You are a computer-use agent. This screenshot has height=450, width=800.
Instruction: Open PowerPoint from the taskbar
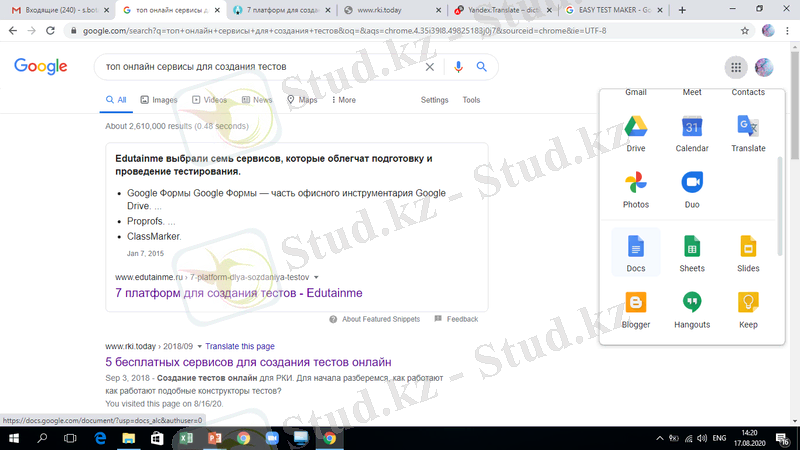214,438
